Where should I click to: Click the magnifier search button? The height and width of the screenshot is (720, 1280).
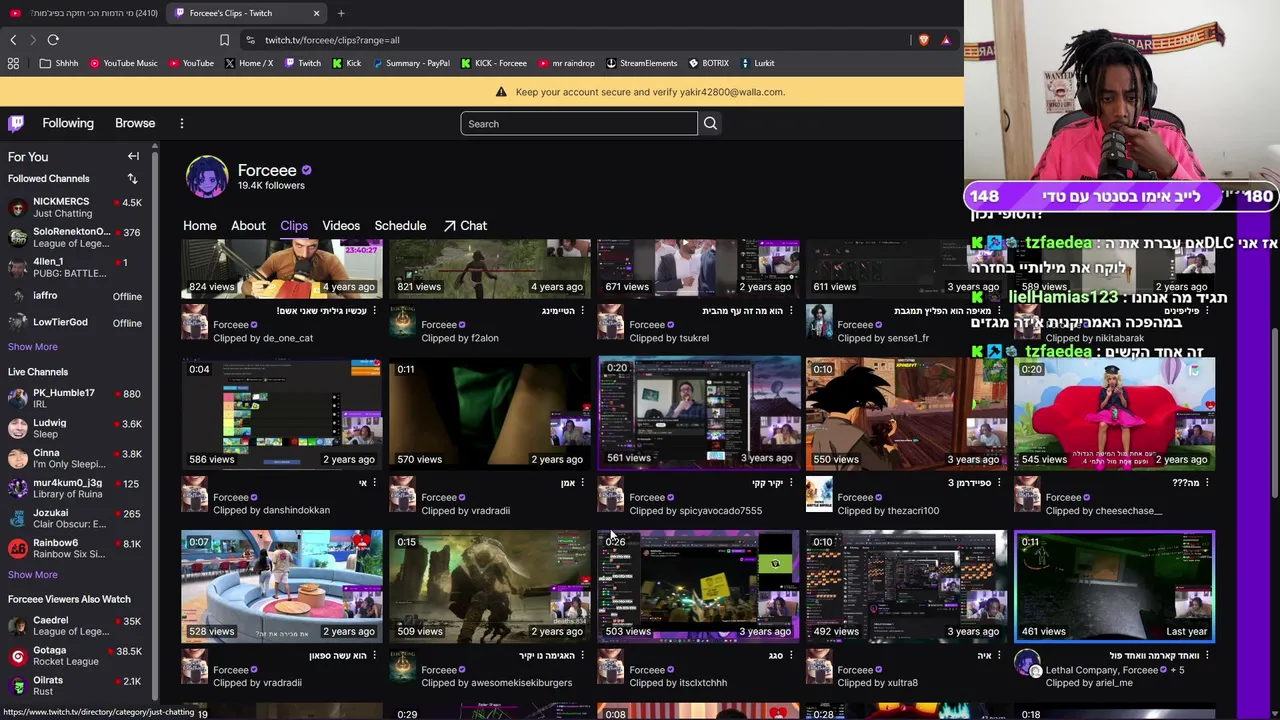(x=710, y=123)
